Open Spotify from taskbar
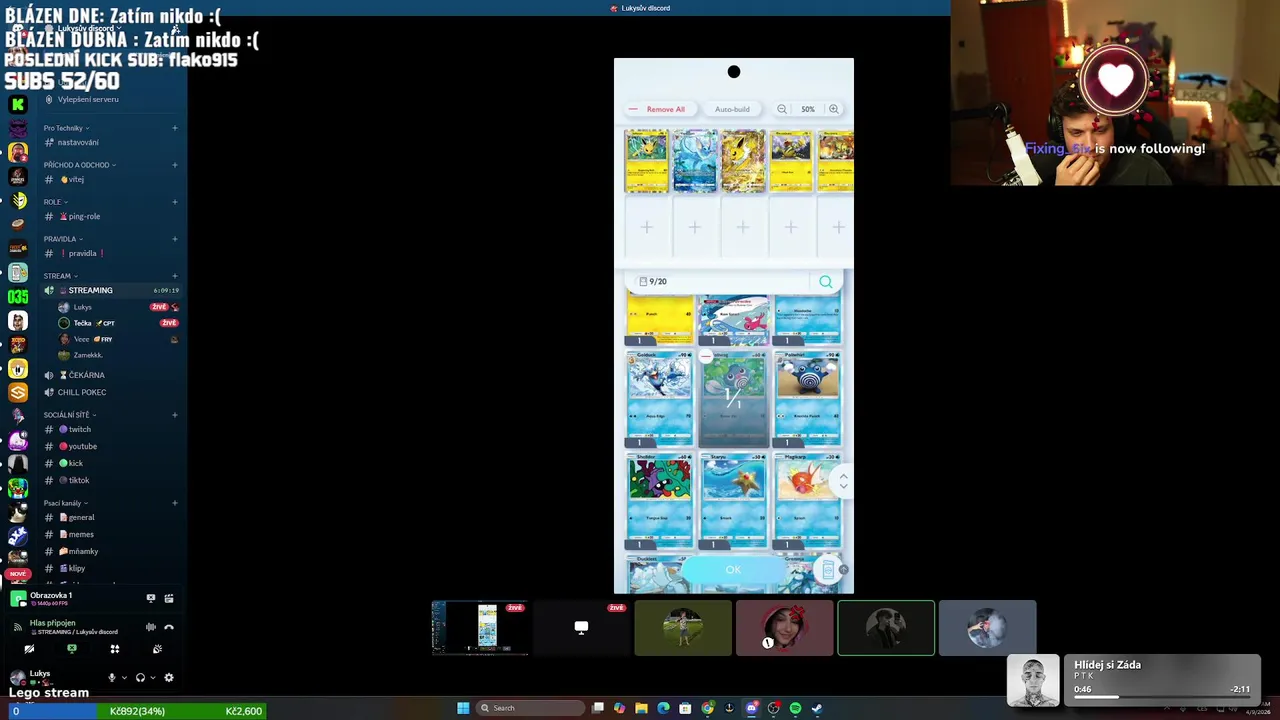The image size is (1280, 720). click(795, 708)
